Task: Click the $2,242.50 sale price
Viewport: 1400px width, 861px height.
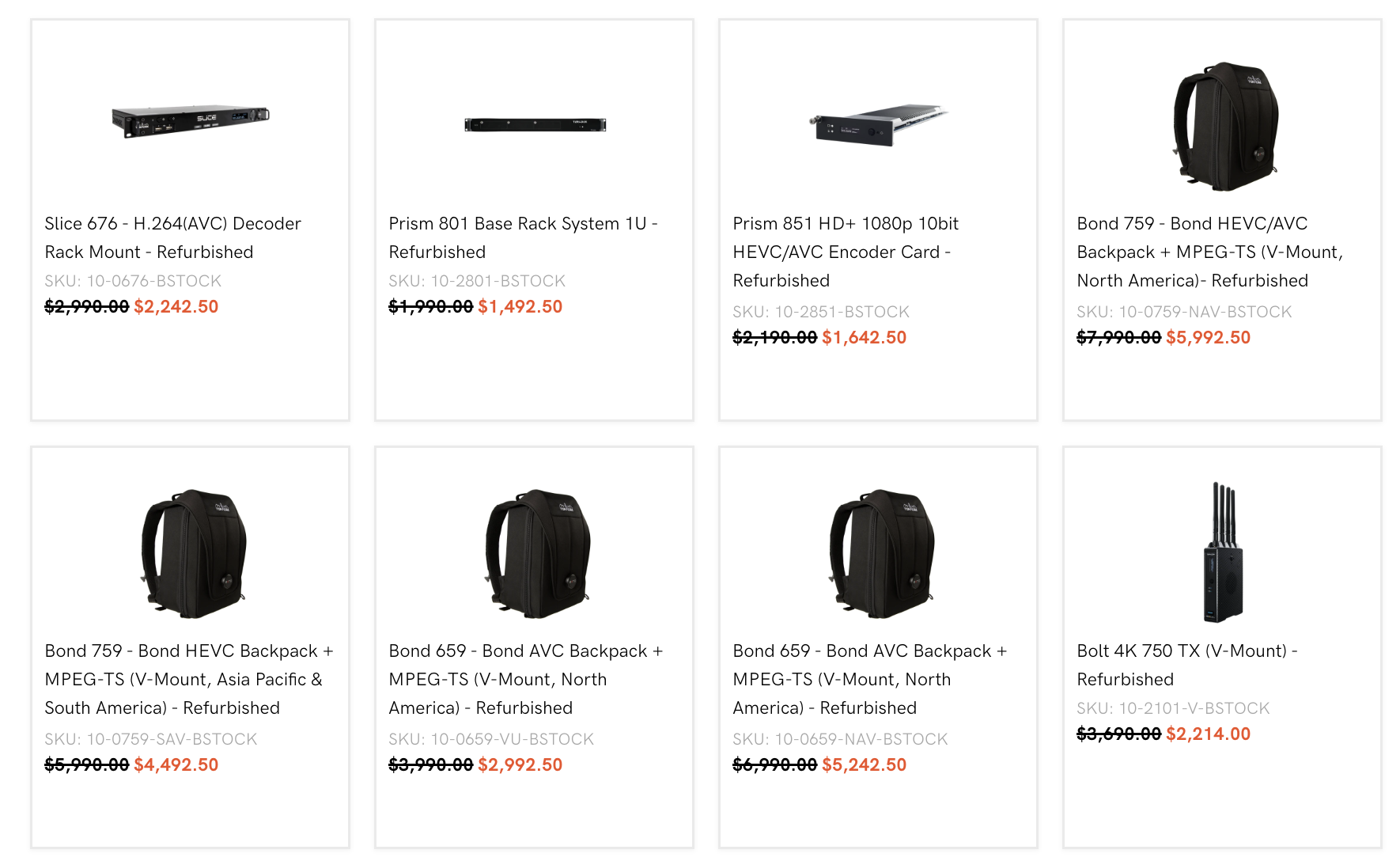Action: (176, 307)
